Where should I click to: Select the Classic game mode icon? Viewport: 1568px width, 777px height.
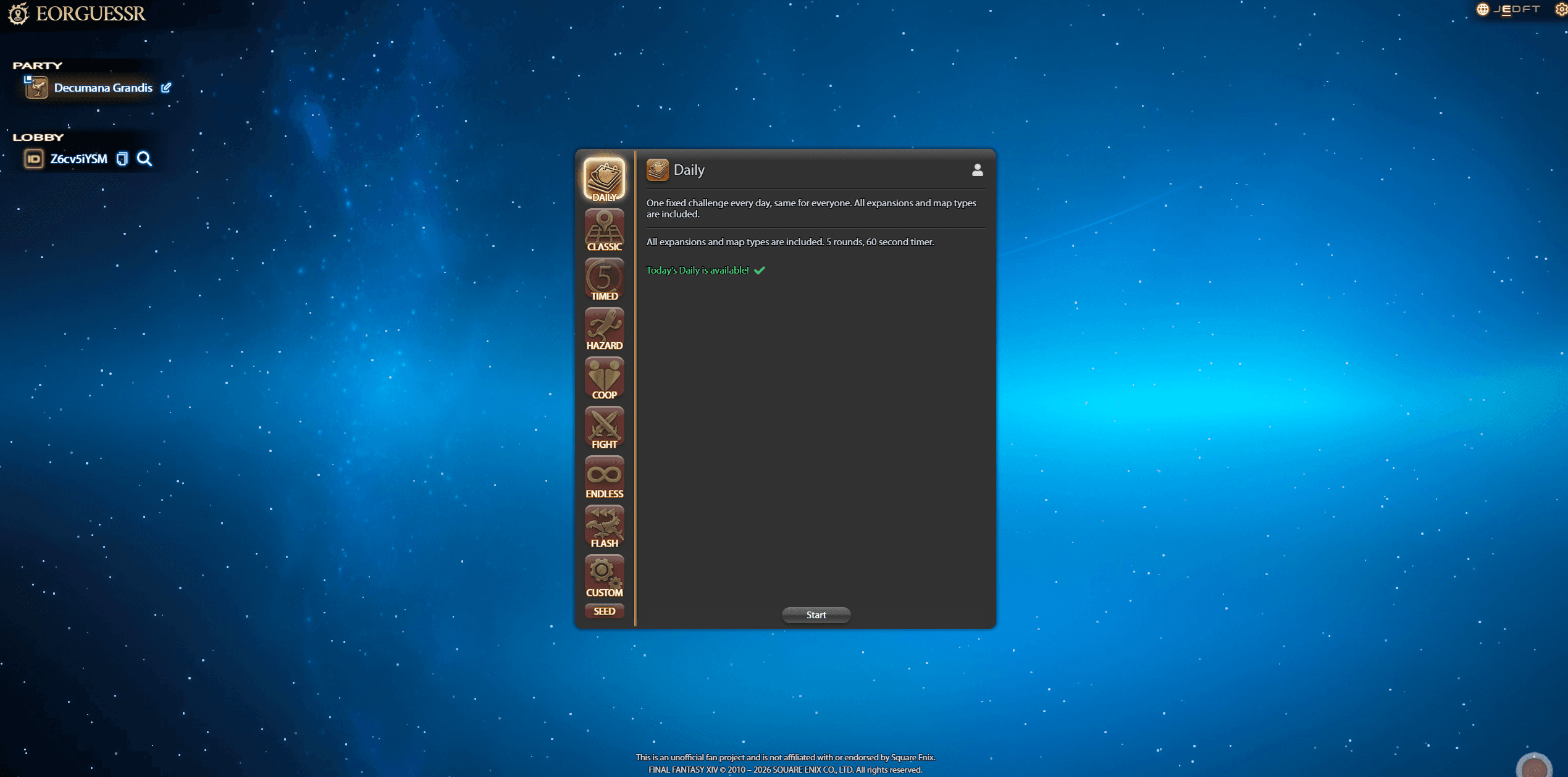(x=604, y=230)
